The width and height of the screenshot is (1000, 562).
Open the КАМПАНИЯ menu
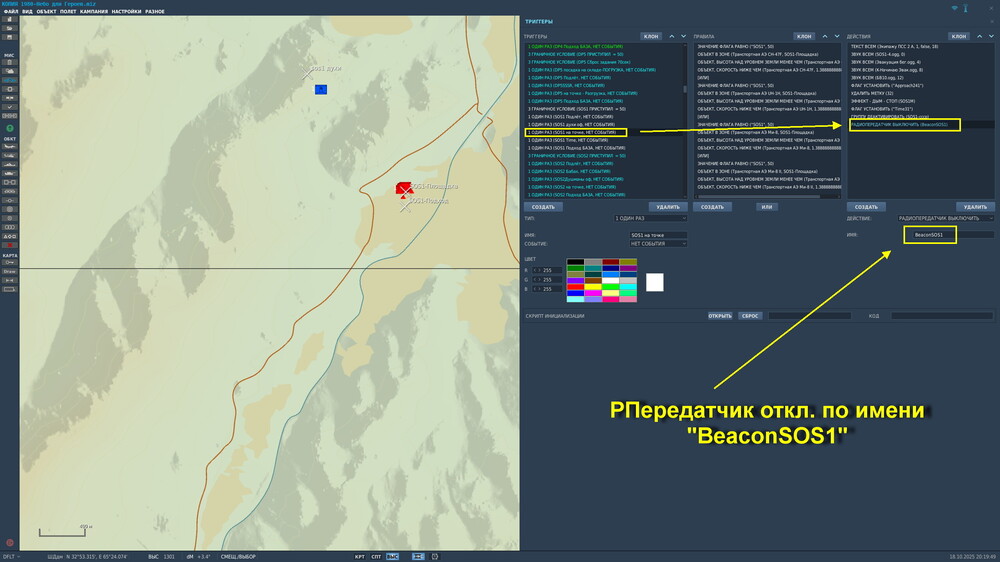[x=94, y=11]
